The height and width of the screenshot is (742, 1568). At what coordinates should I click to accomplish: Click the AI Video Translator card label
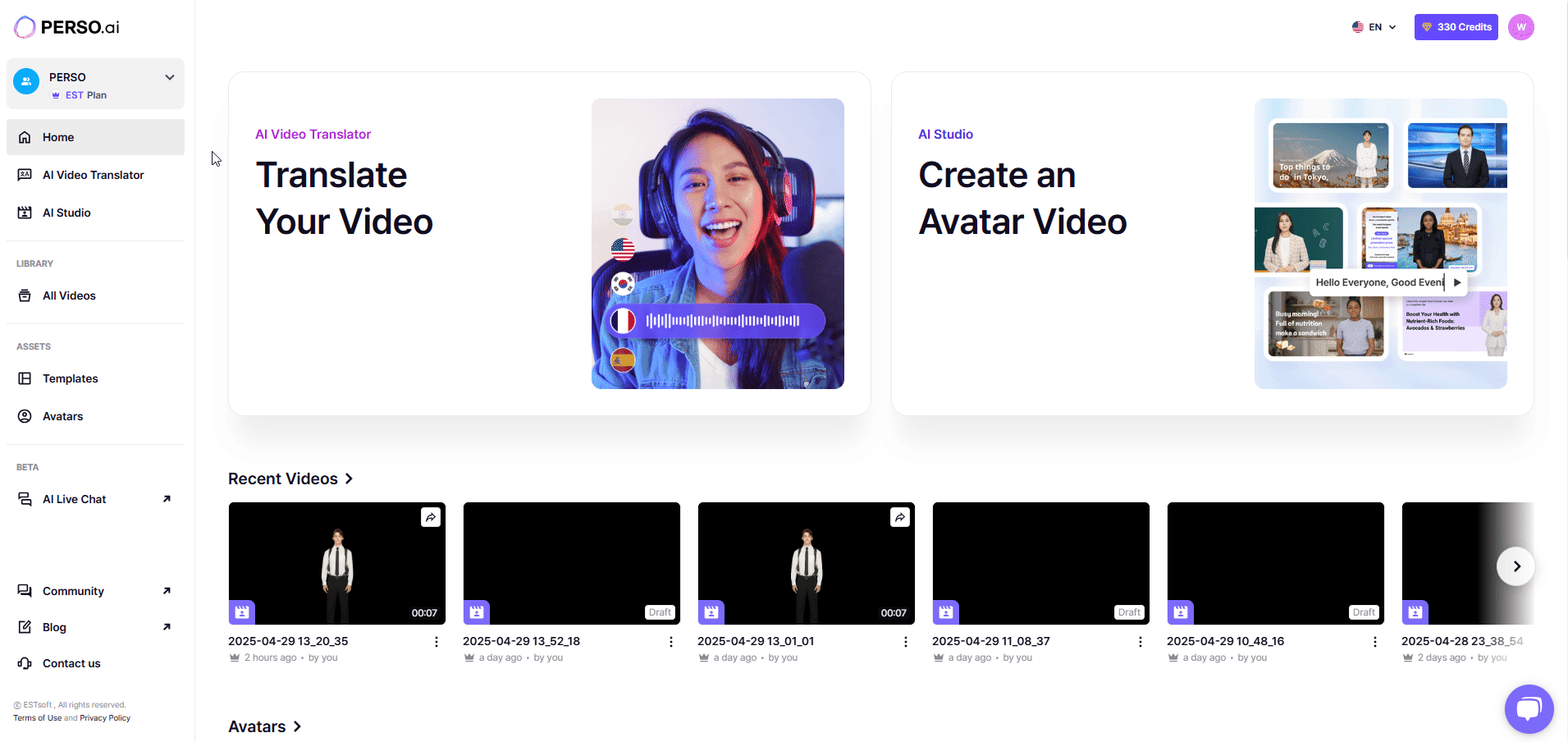313,135
